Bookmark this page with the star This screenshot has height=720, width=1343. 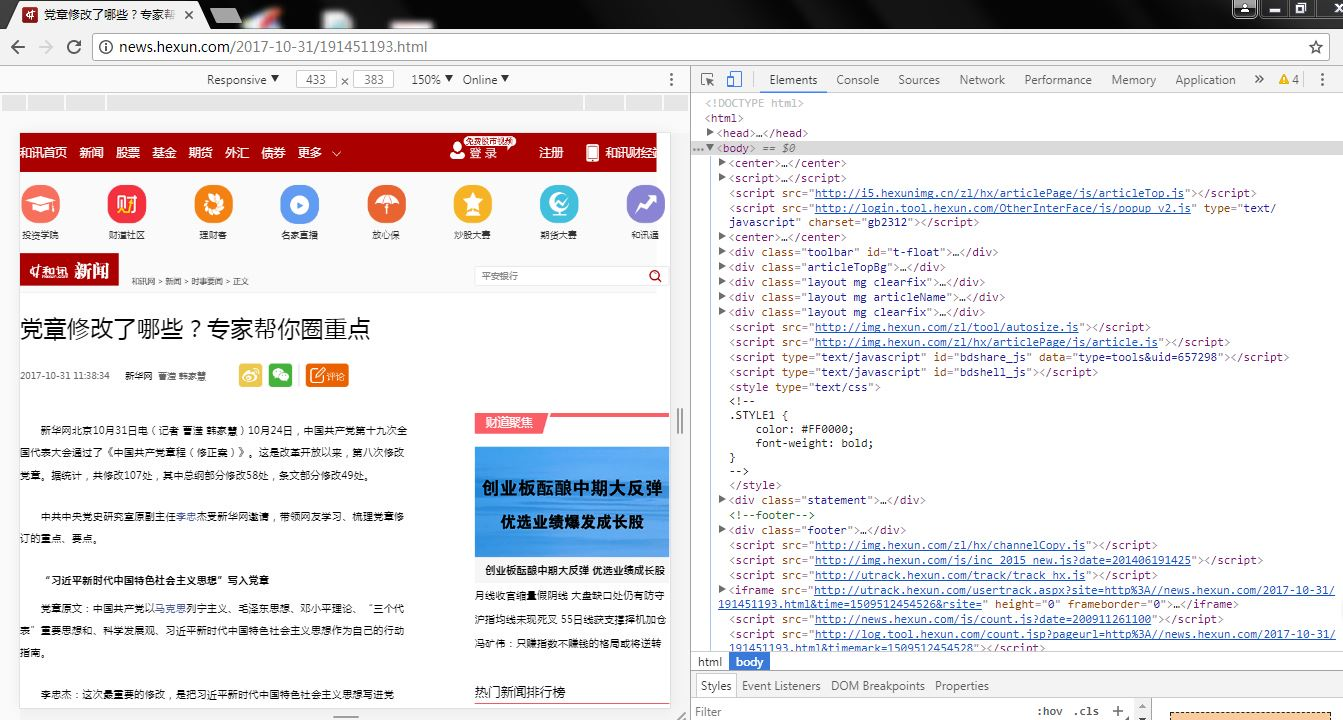[1316, 47]
